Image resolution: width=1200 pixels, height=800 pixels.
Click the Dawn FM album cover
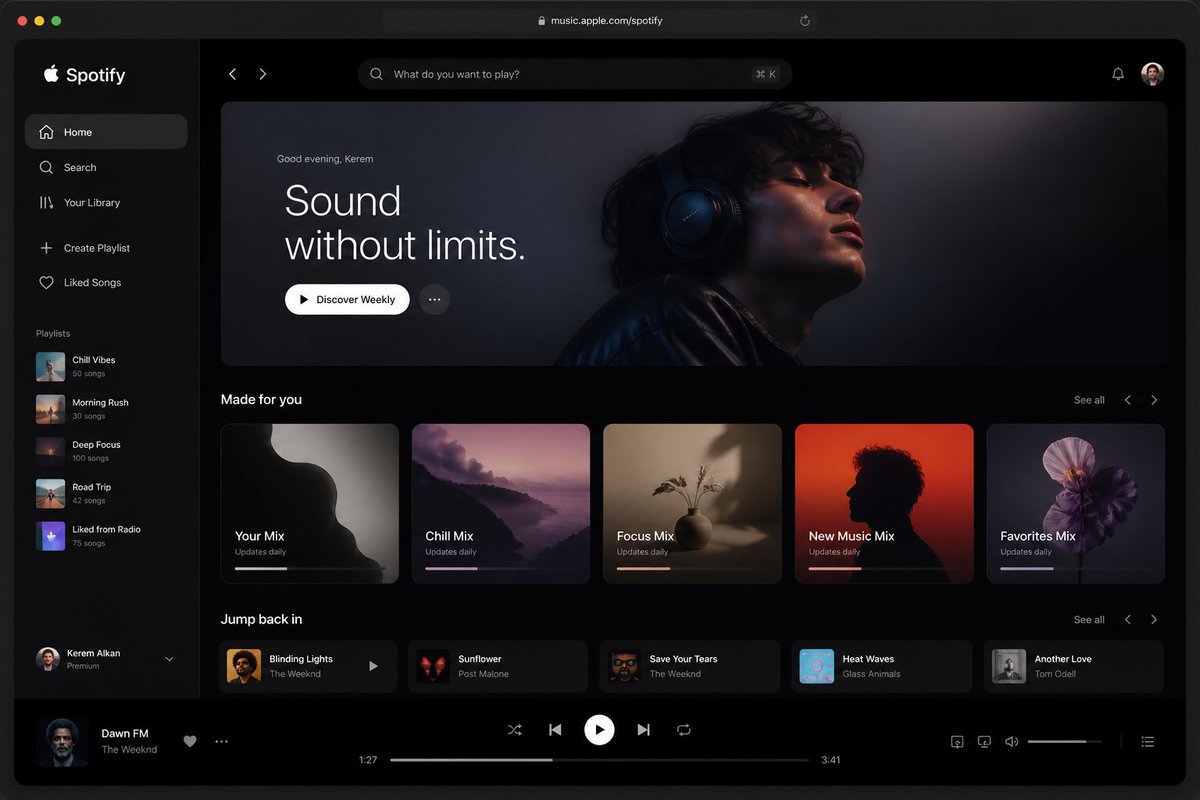62,741
